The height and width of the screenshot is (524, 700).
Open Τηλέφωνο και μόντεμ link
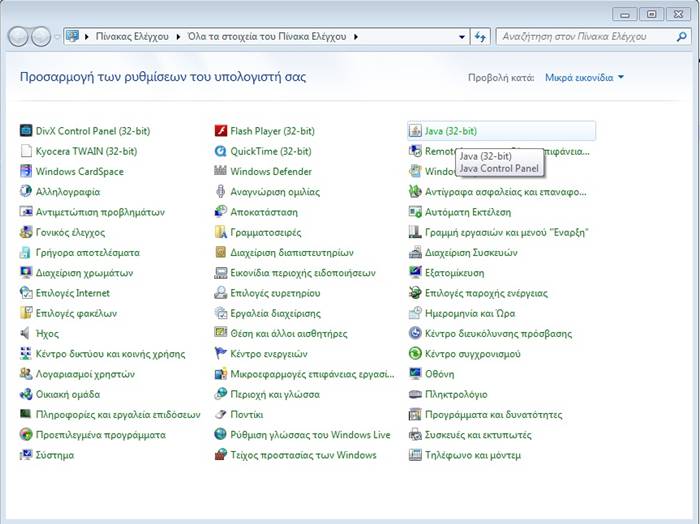473,455
